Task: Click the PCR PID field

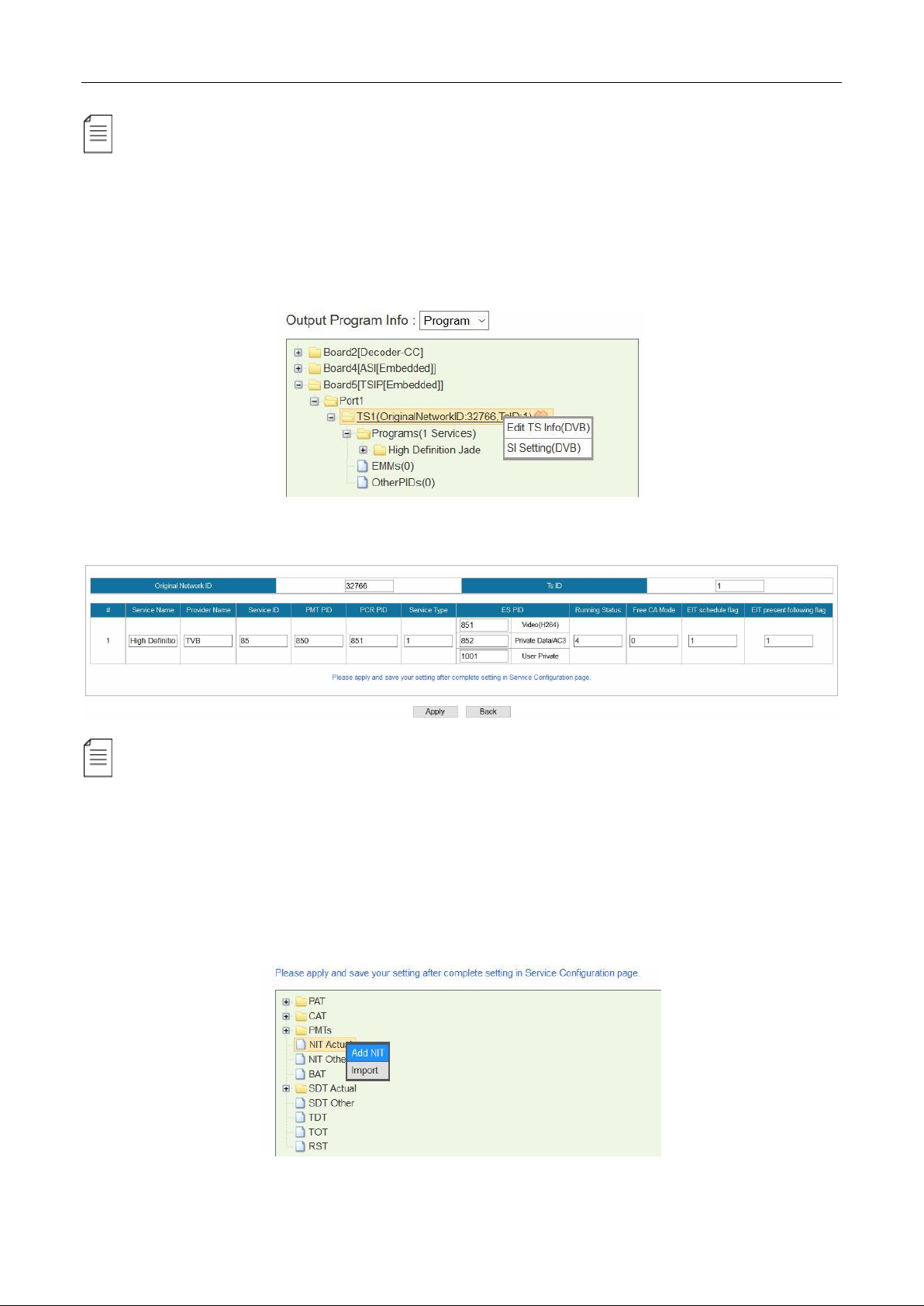Action: tap(374, 641)
